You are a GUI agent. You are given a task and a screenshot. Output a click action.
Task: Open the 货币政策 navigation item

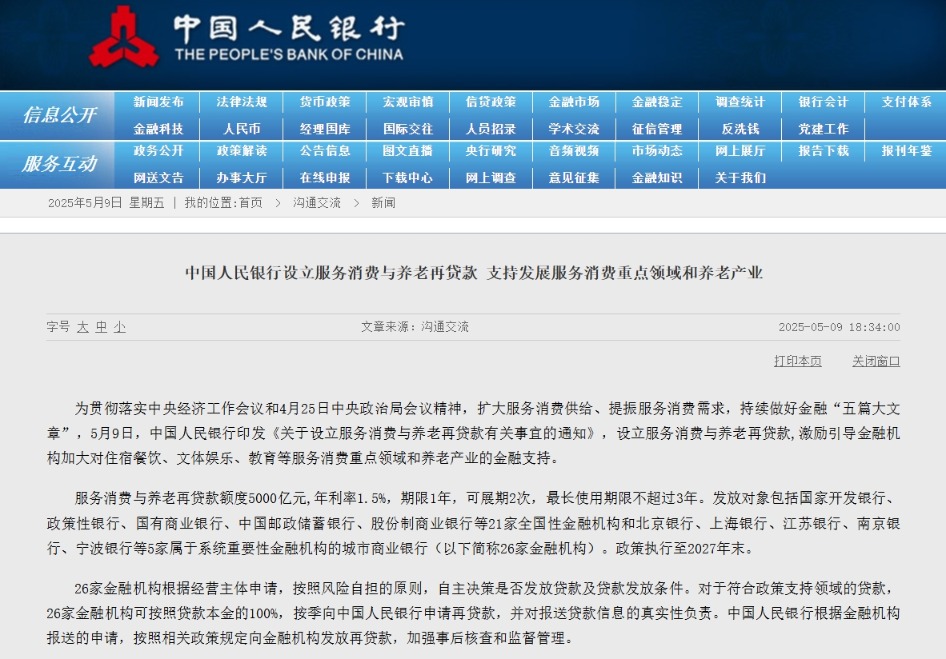325,102
